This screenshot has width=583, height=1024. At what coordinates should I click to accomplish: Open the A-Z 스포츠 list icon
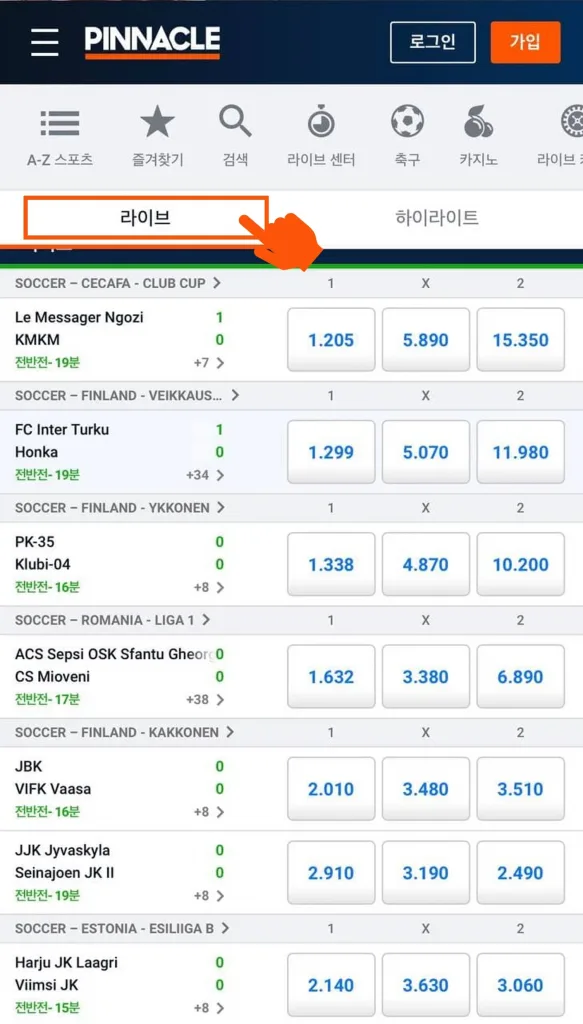click(60, 123)
